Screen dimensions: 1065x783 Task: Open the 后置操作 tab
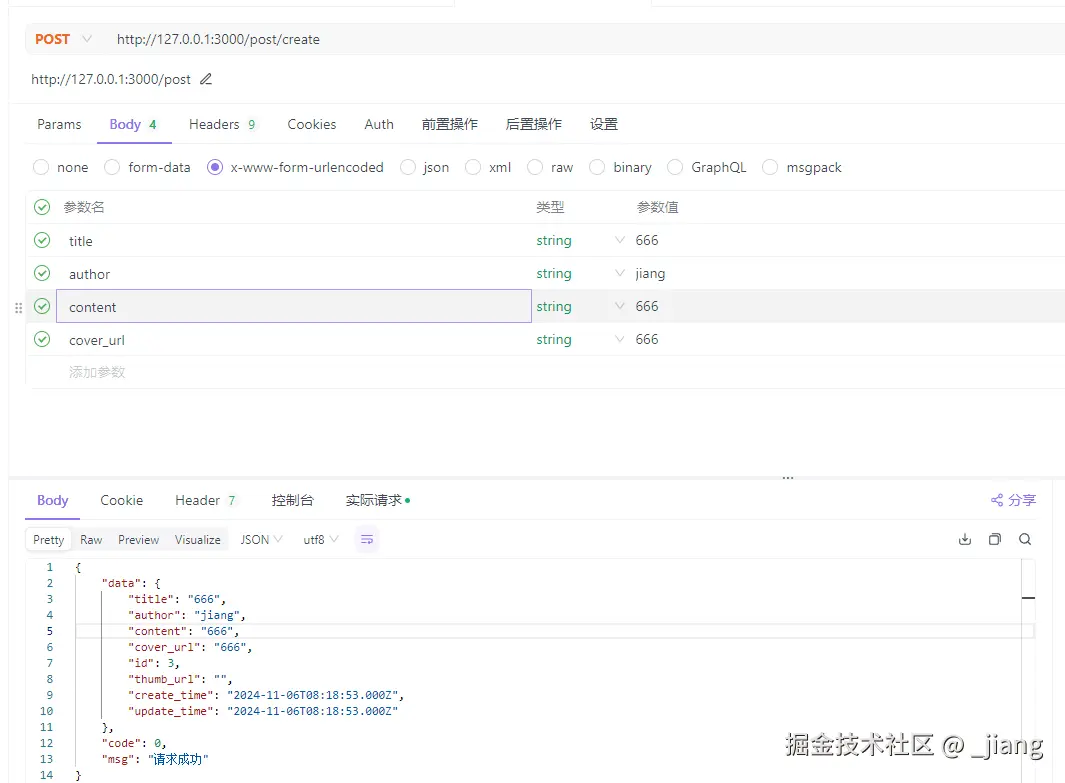coord(534,124)
